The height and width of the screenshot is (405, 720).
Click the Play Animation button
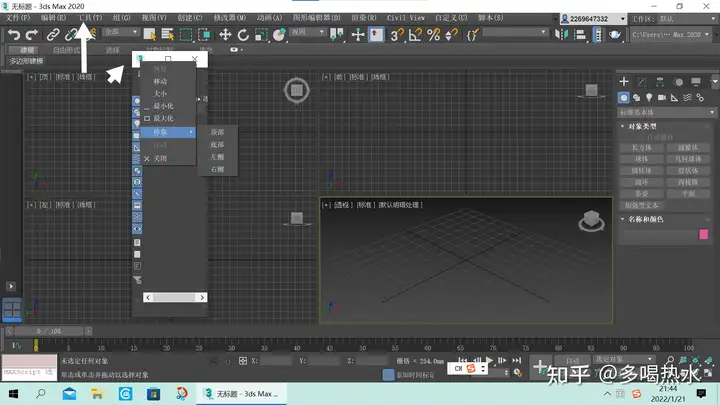(489, 360)
